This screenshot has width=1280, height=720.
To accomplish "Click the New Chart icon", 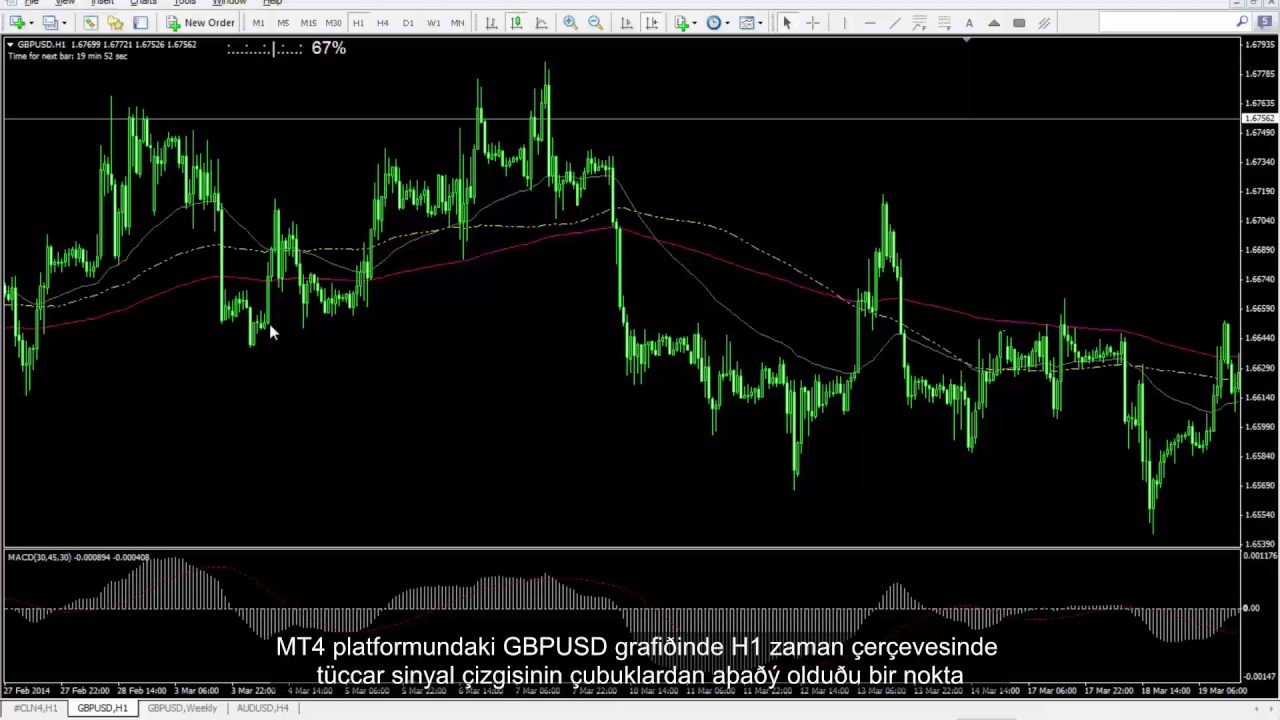I will click(x=17, y=22).
